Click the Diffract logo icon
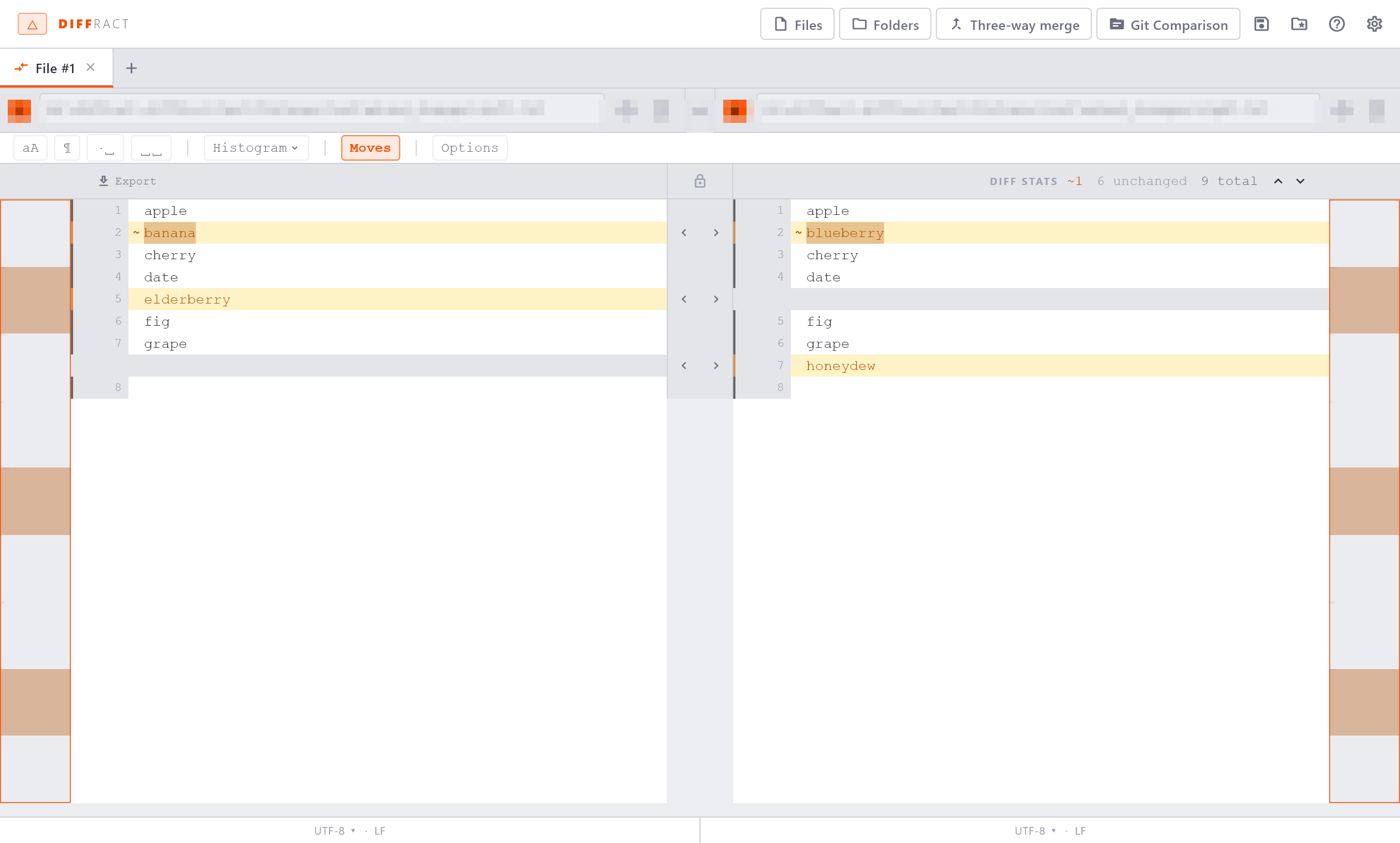The image size is (1400, 843). pyautogui.click(x=32, y=24)
